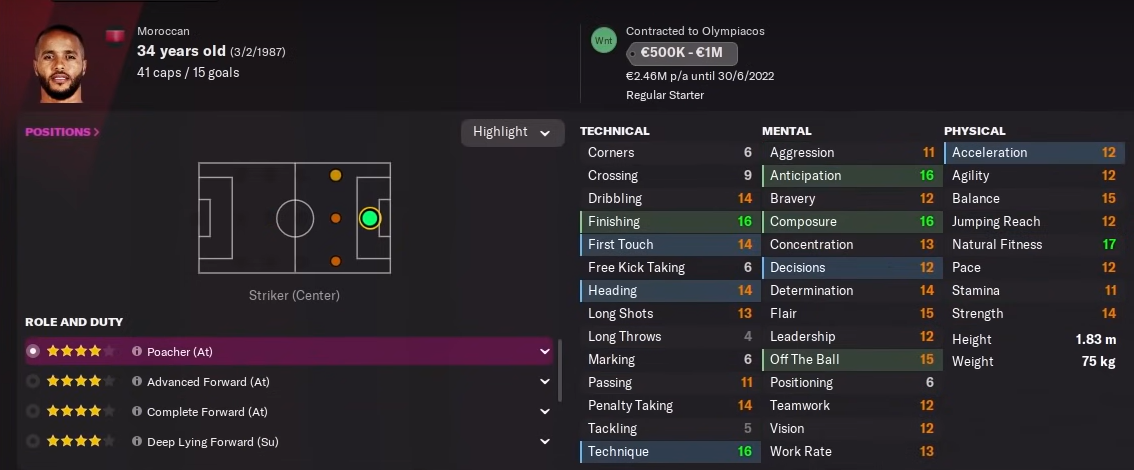This screenshot has width=1134, height=470.
Task: Click the info icon beside Advanced Forward (At)
Action: click(x=137, y=382)
